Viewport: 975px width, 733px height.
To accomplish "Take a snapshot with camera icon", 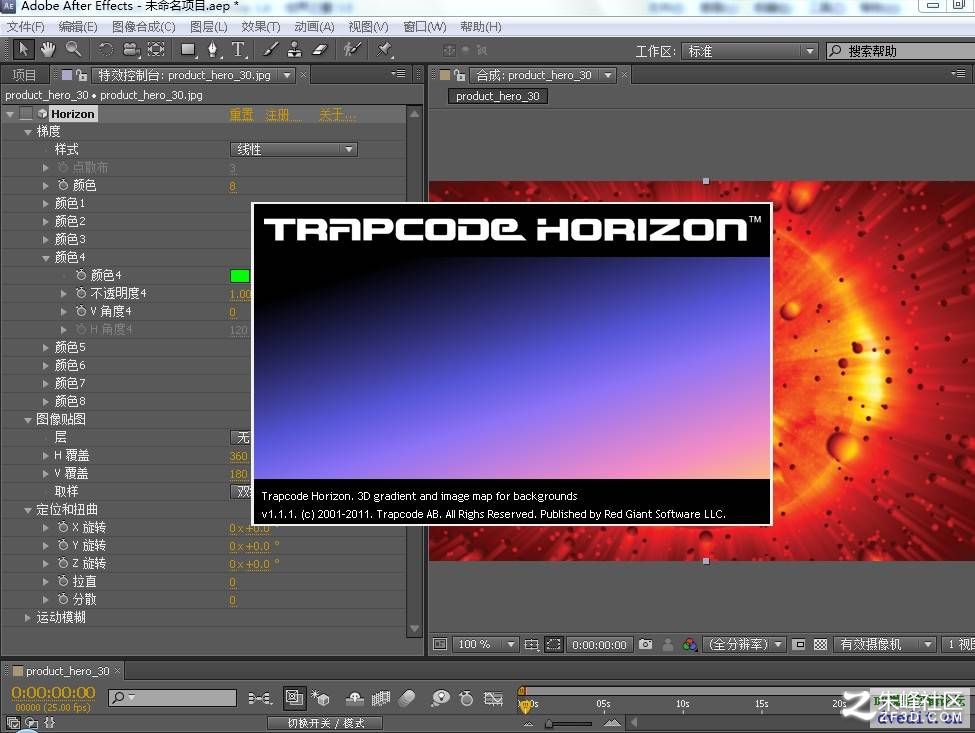I will [645, 644].
